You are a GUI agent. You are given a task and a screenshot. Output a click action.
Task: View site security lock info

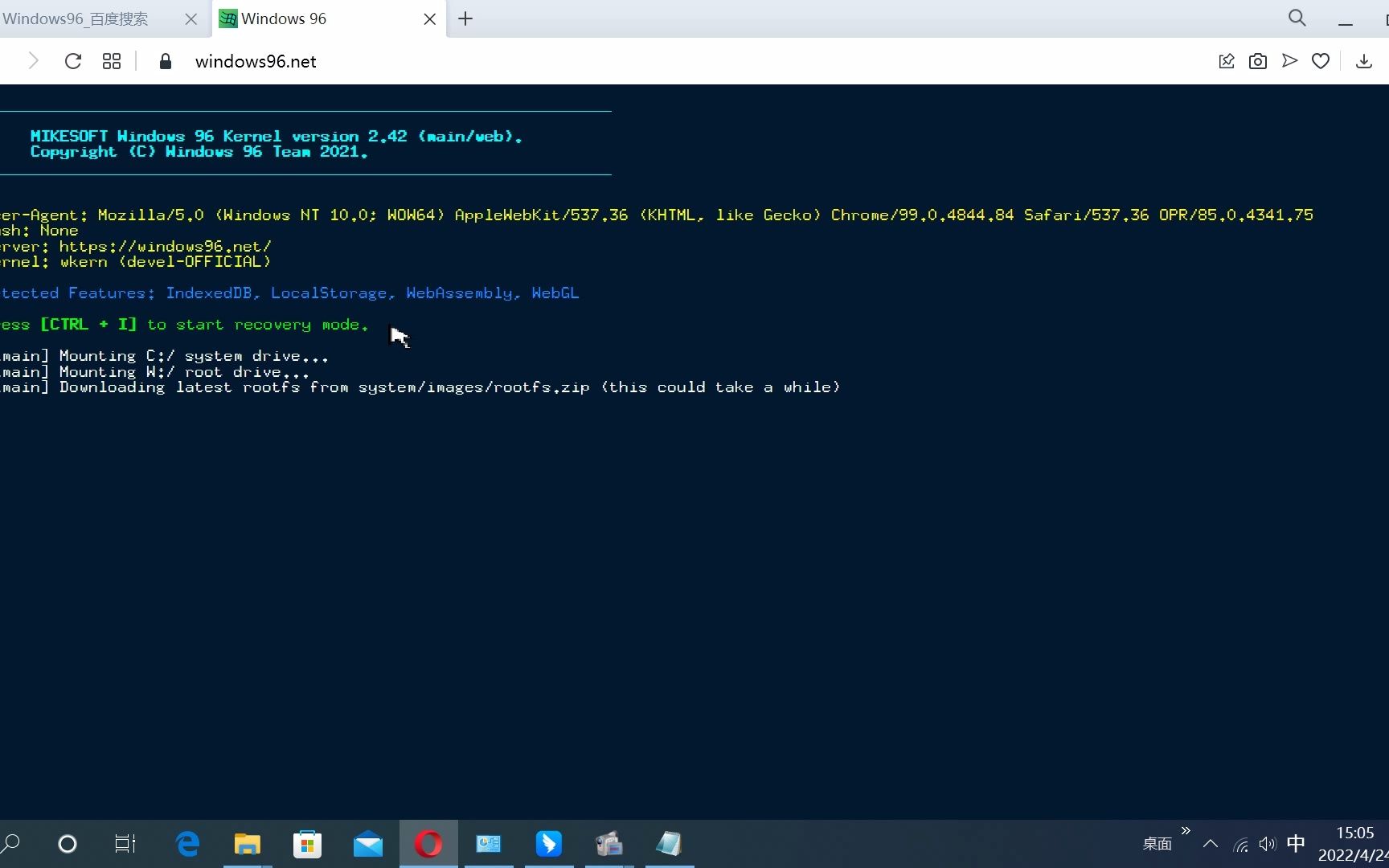click(x=166, y=61)
